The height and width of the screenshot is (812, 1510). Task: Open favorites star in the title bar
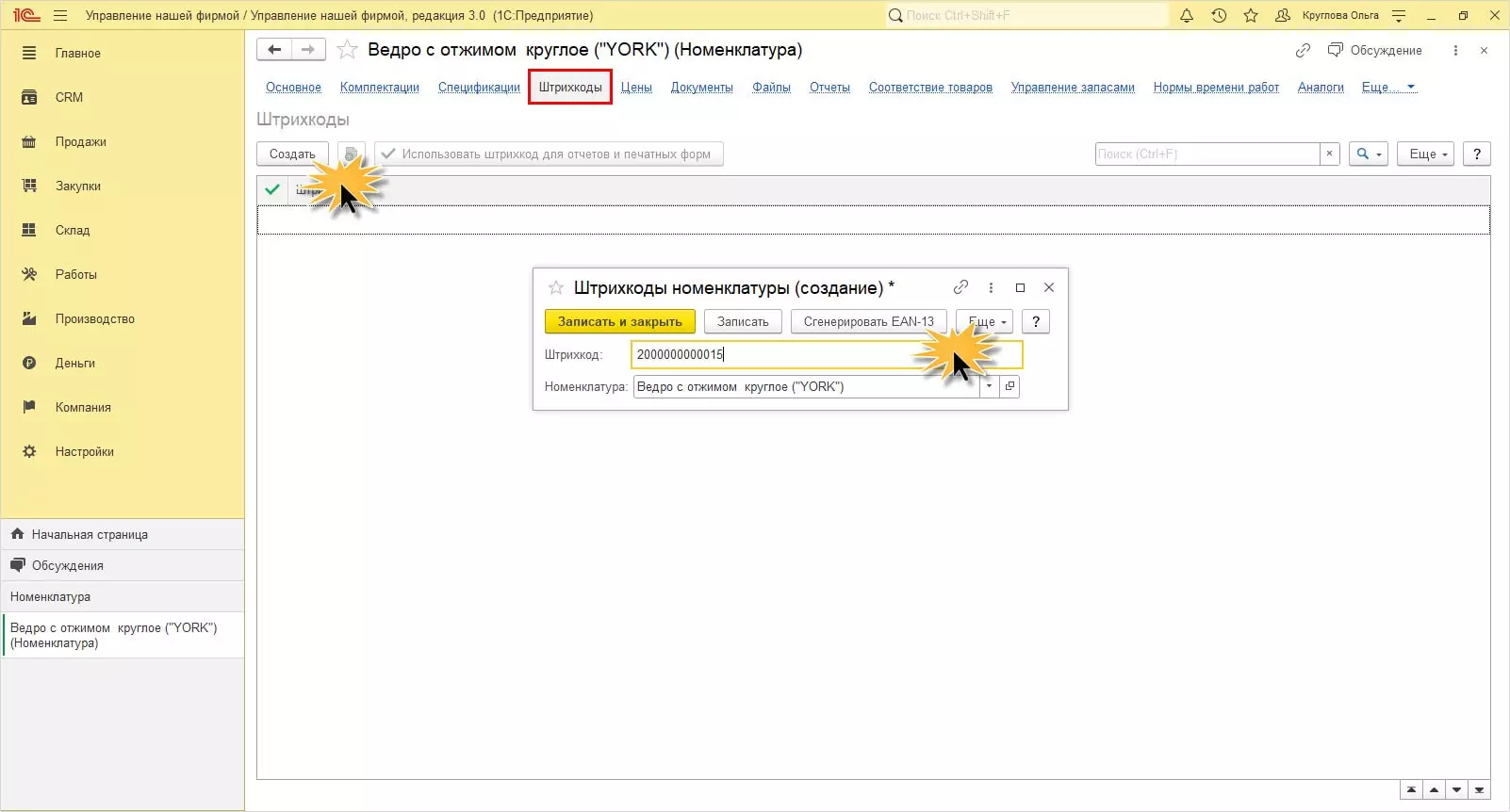[x=1251, y=16]
